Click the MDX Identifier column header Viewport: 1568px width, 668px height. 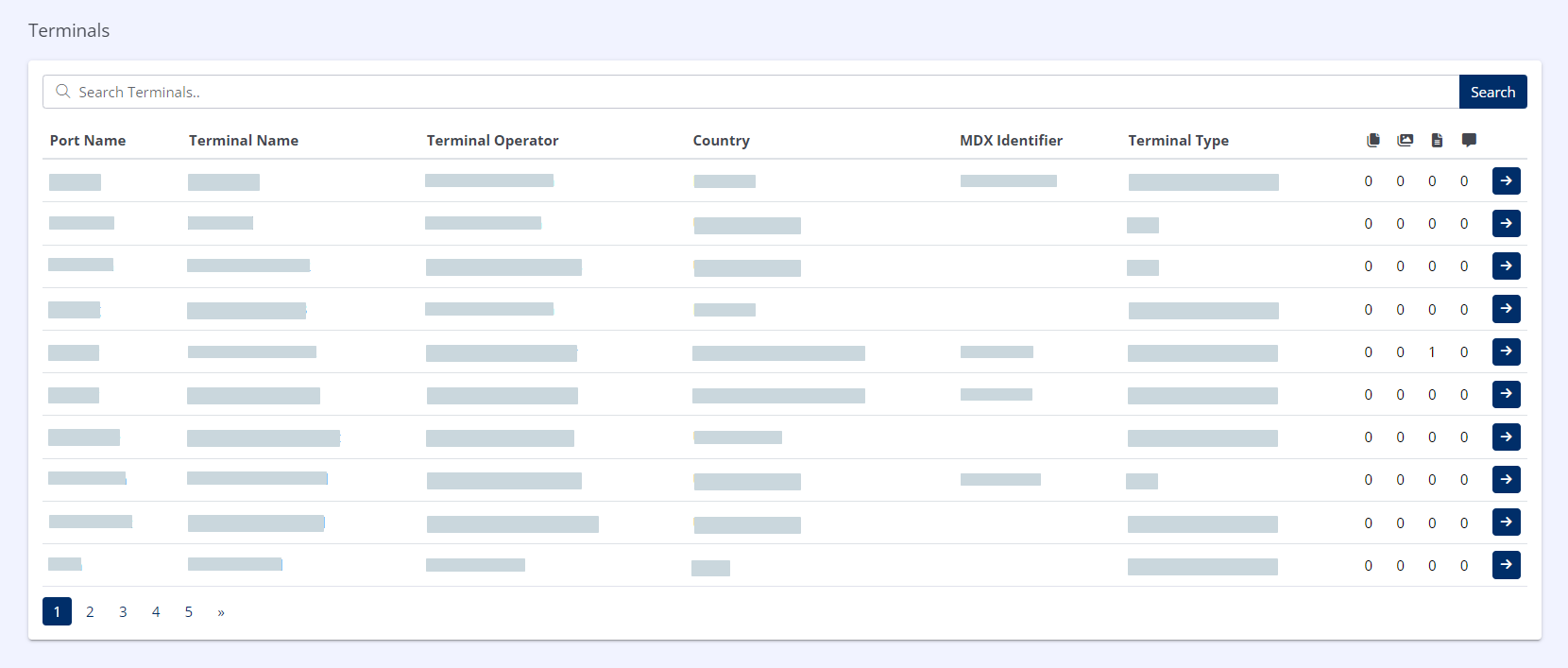coord(1011,141)
